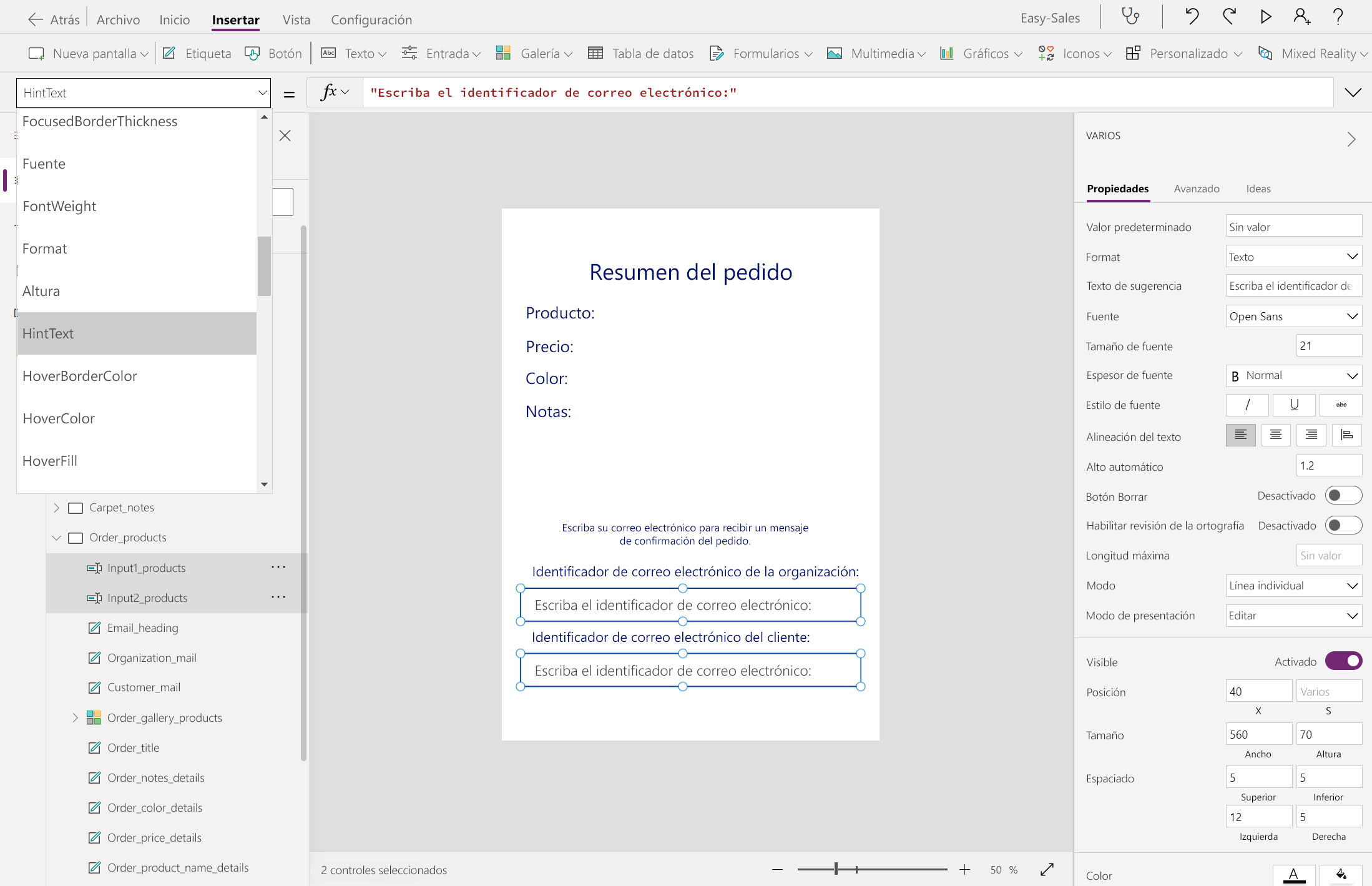
Task: Click the App Checker stethoscope icon
Action: pos(1130,17)
